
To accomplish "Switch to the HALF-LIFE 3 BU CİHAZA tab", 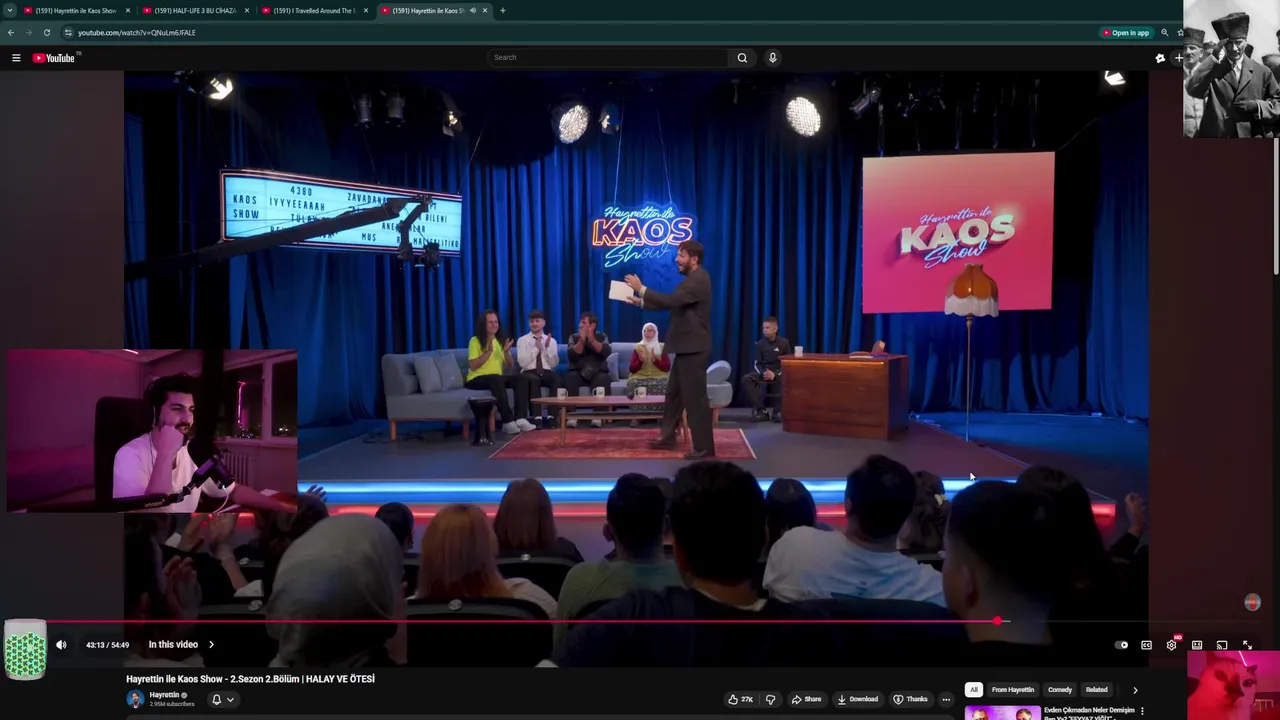I will point(195,10).
